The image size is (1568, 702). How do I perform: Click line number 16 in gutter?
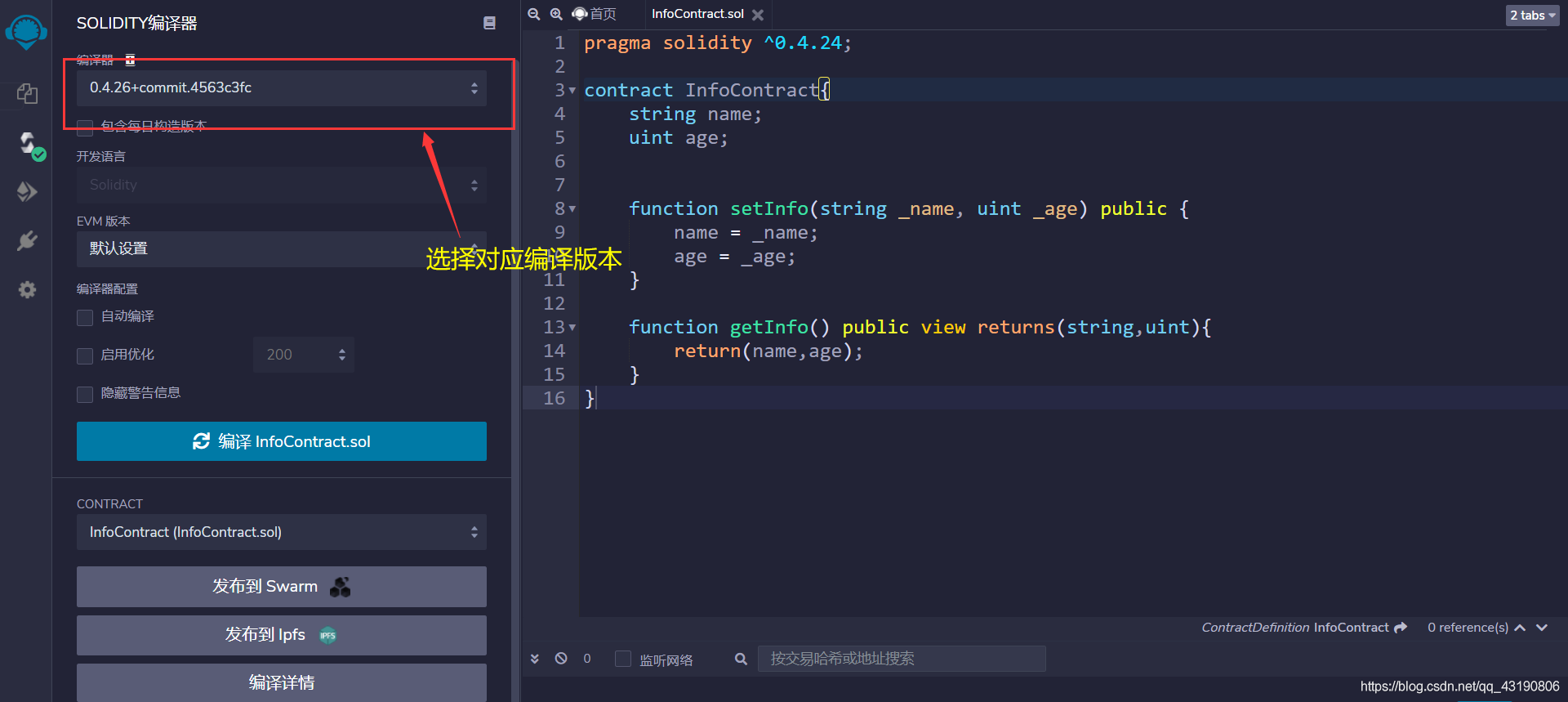[x=554, y=398]
